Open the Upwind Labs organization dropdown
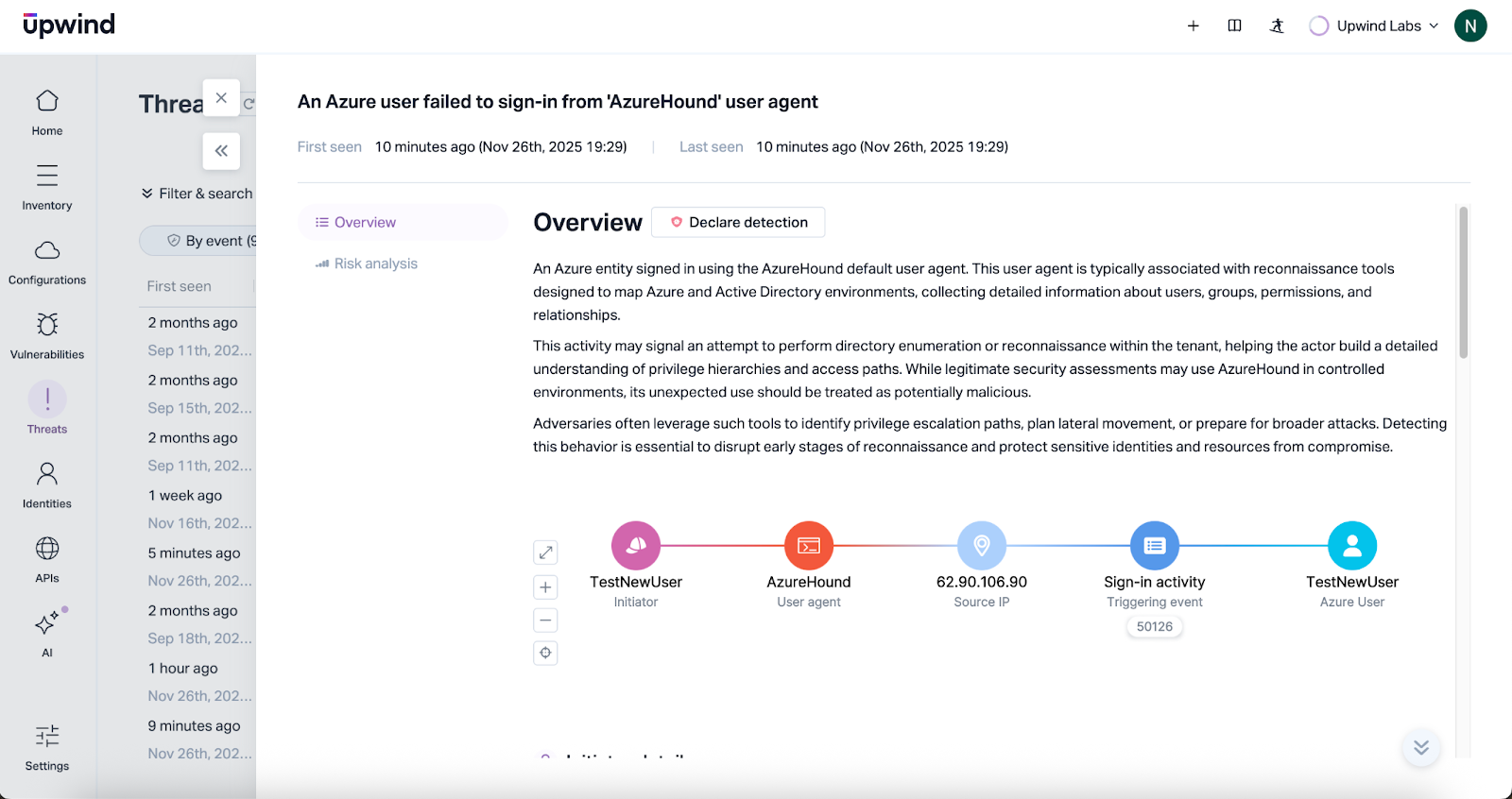The width and height of the screenshot is (1512, 799). coord(1375,26)
